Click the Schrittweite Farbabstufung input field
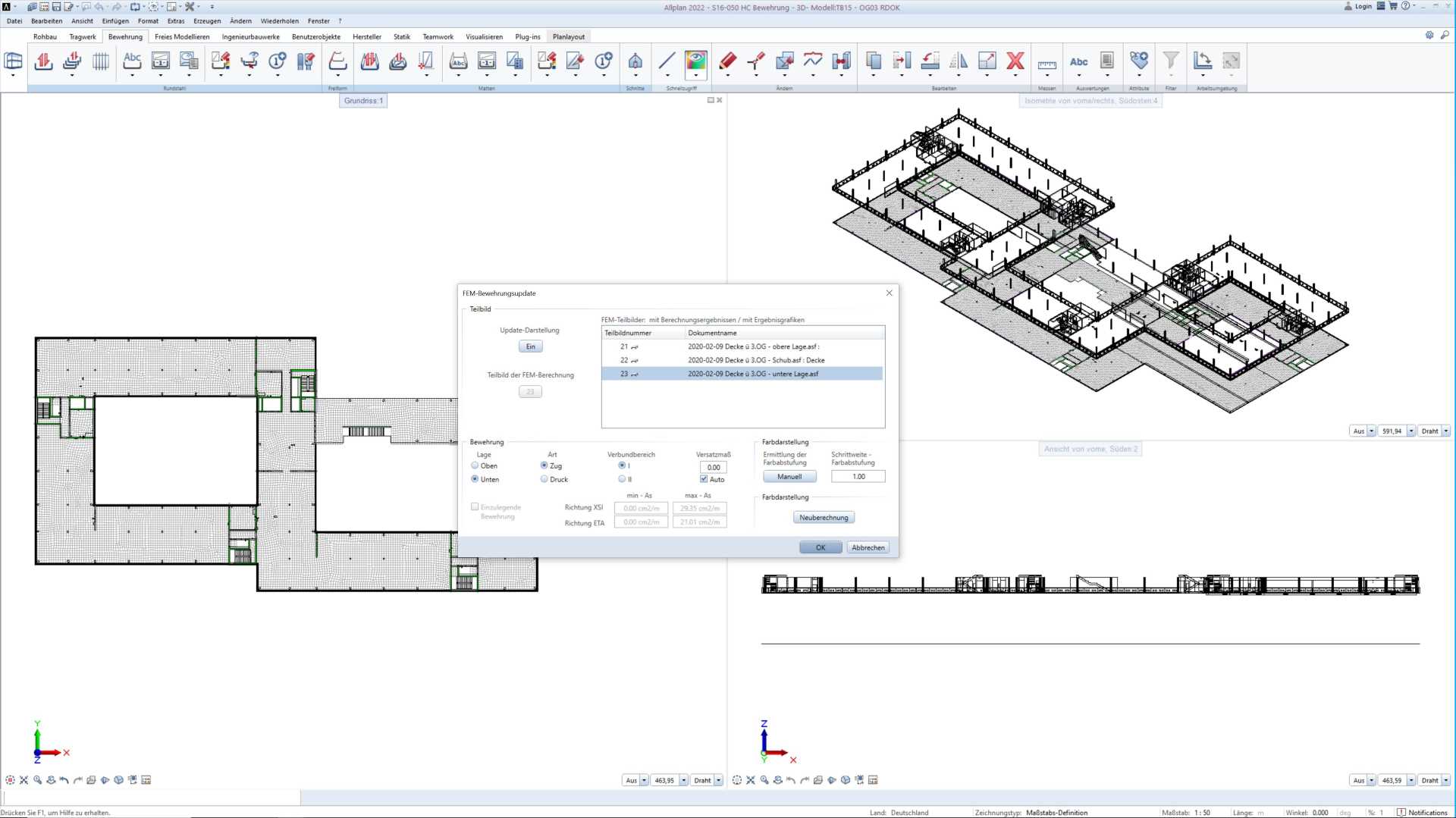This screenshot has height=818, width=1456. (x=858, y=477)
